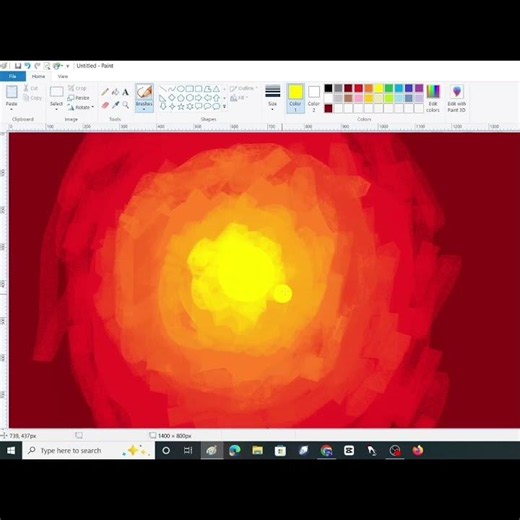Screen dimensions: 520x520
Task: Select the Color picker eyedropper tool
Action: click(x=115, y=105)
